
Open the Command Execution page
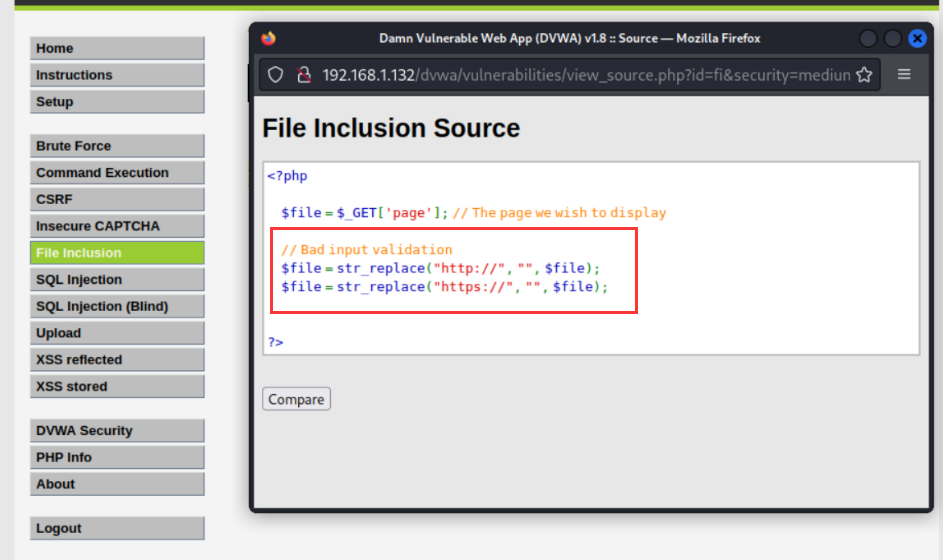coord(117,173)
